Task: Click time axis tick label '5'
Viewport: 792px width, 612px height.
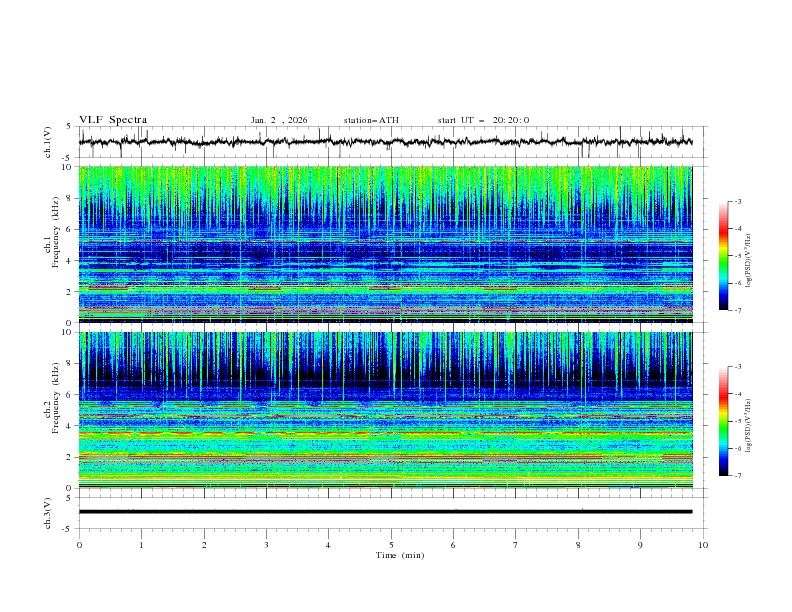Action: 391,545
